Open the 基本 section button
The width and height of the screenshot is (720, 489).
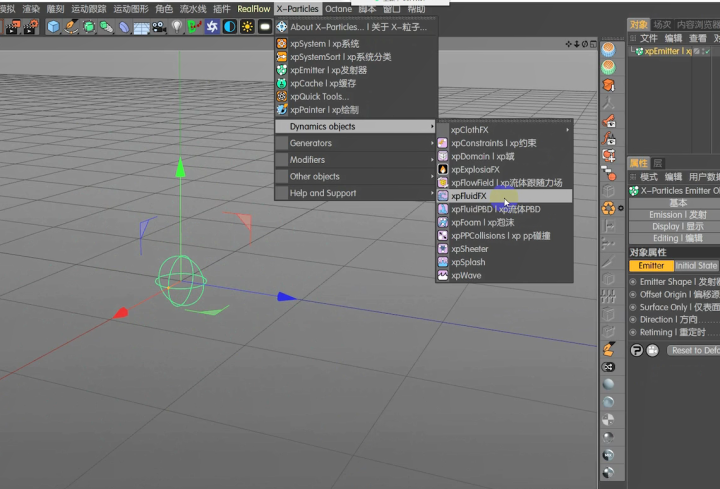(675, 203)
